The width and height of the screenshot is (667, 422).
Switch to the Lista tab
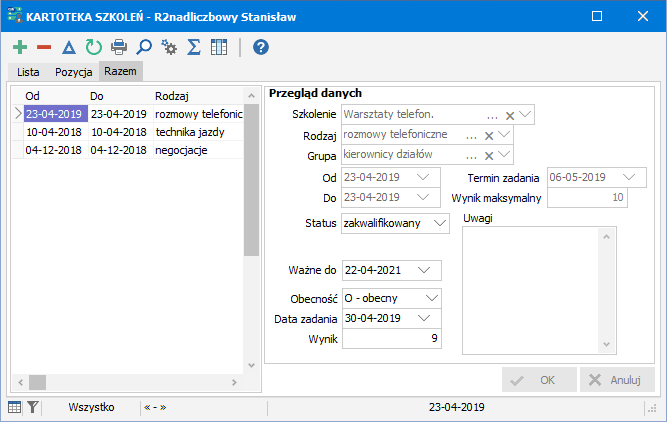coord(28,72)
